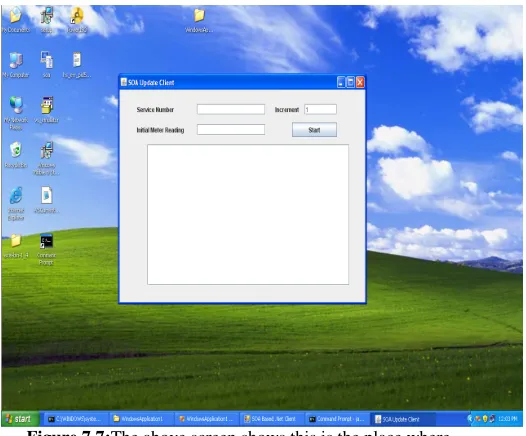Click the Increment label

pos(286,110)
